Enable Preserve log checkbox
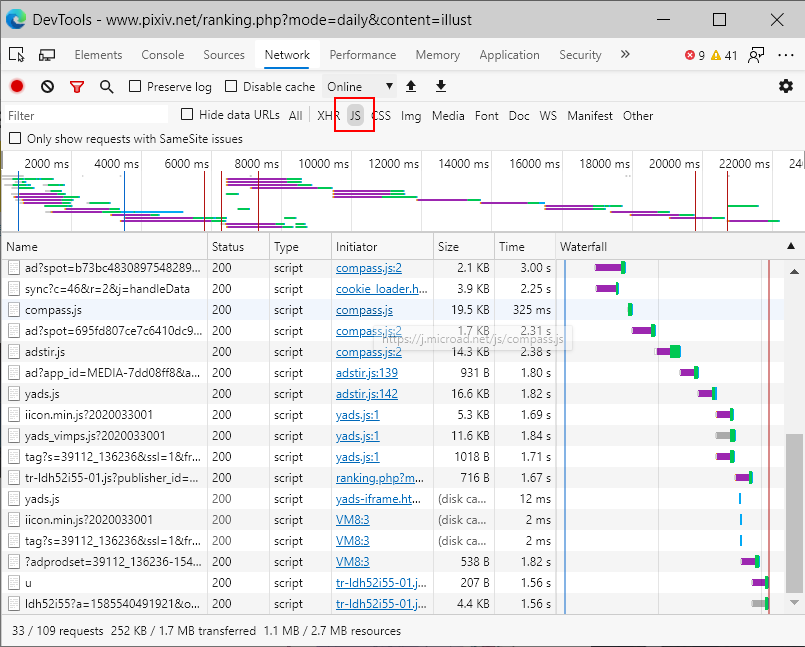This screenshot has height=647, width=805. click(135, 86)
